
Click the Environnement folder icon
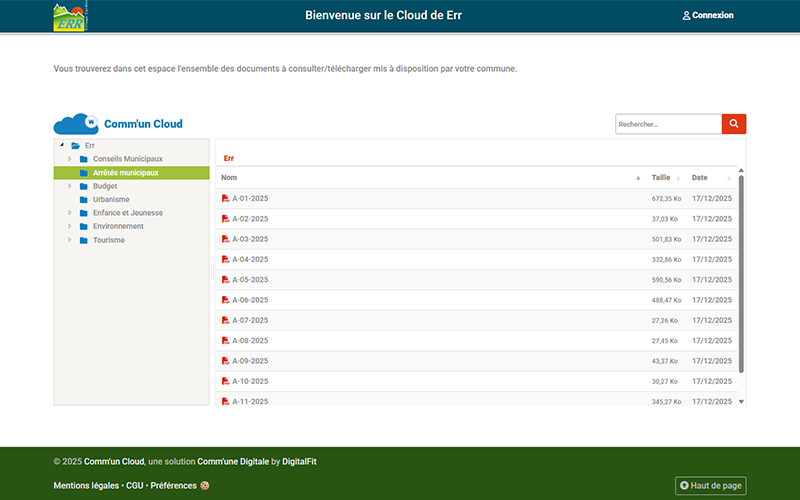[x=84, y=226]
